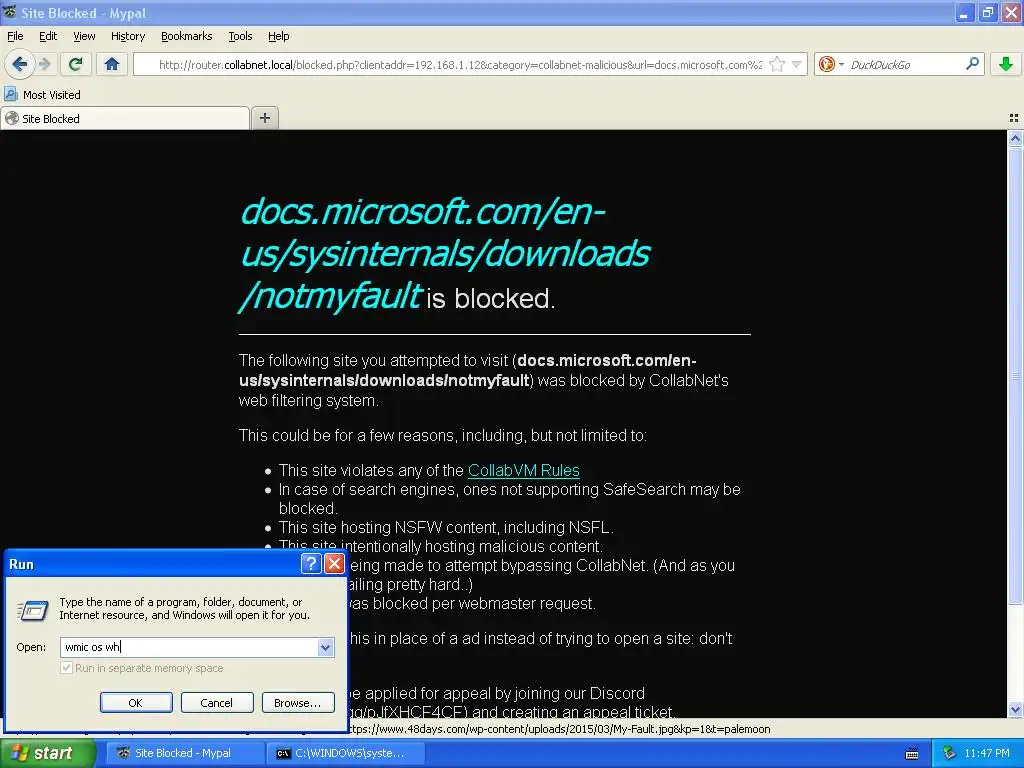Click the keyboard icon in taskbar
1024x768 pixels.
(912, 754)
